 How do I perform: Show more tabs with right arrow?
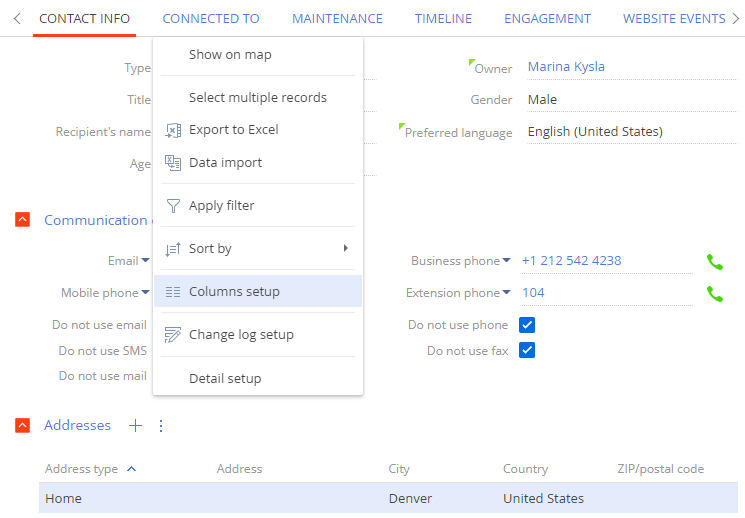point(735,19)
